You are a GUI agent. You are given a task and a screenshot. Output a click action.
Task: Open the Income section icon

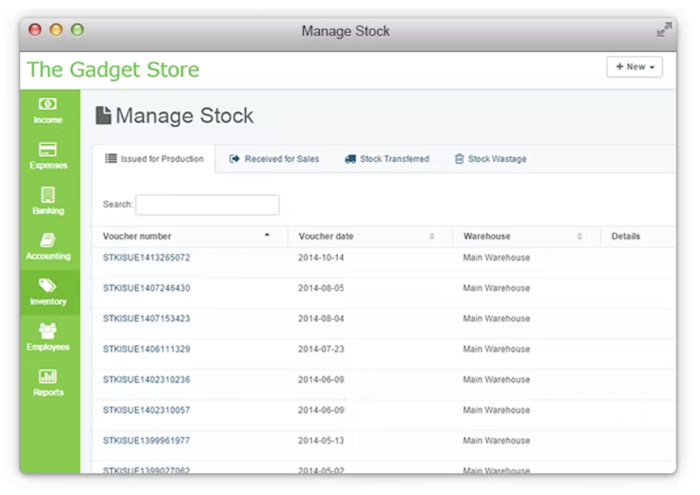tap(48, 104)
